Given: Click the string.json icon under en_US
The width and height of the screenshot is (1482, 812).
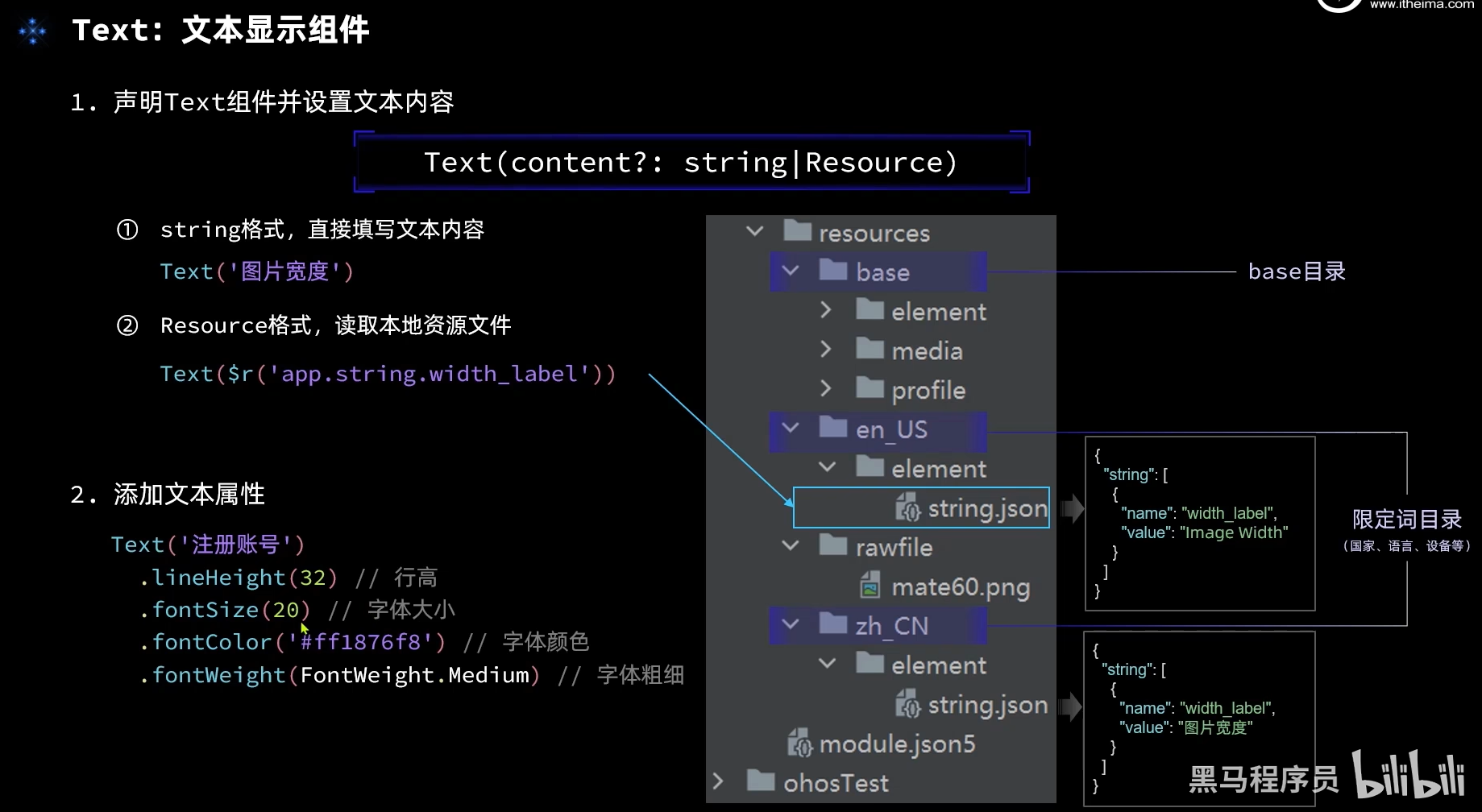Looking at the screenshot, I should coord(907,508).
